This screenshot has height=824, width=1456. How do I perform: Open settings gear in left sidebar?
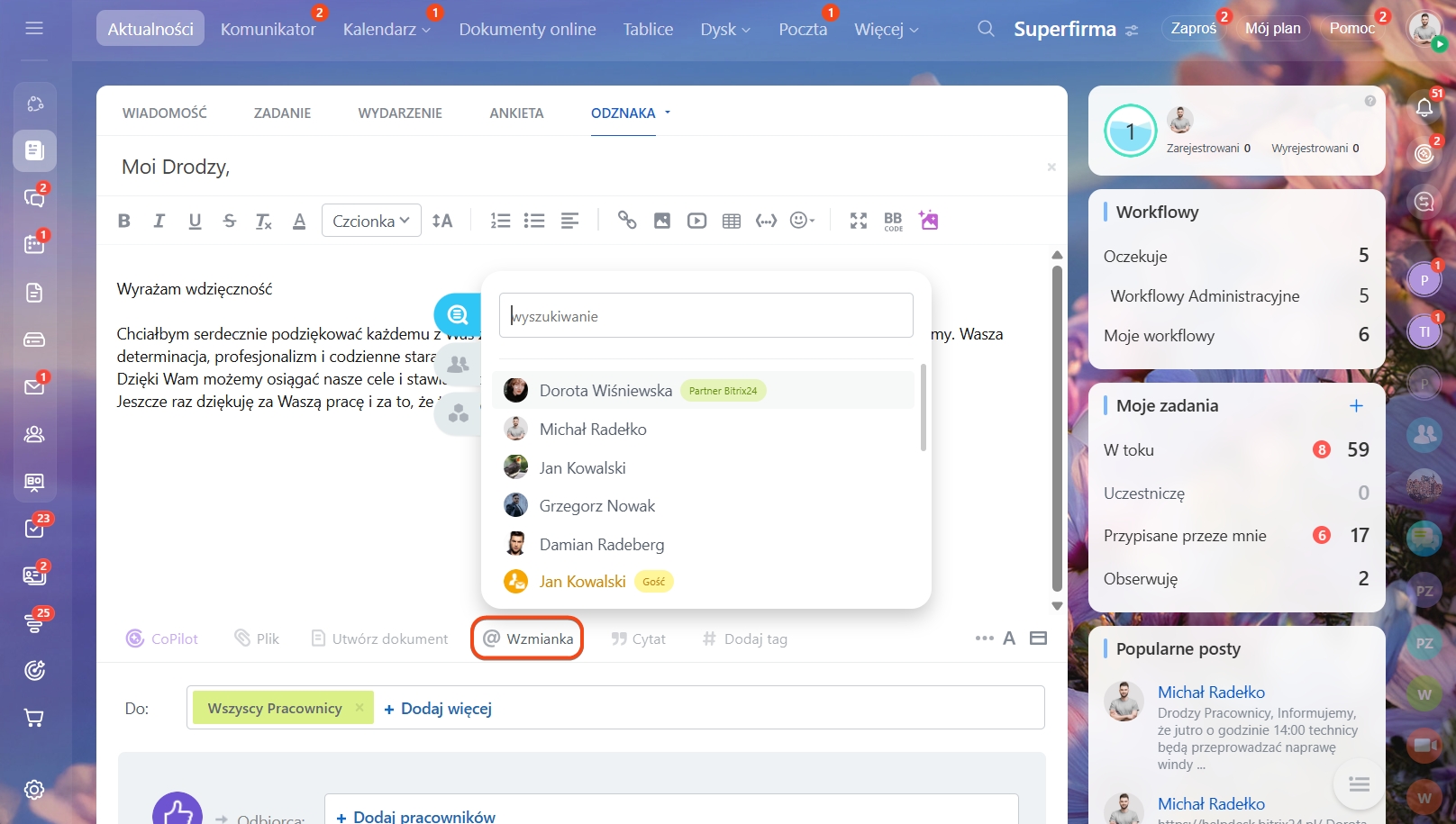click(34, 790)
